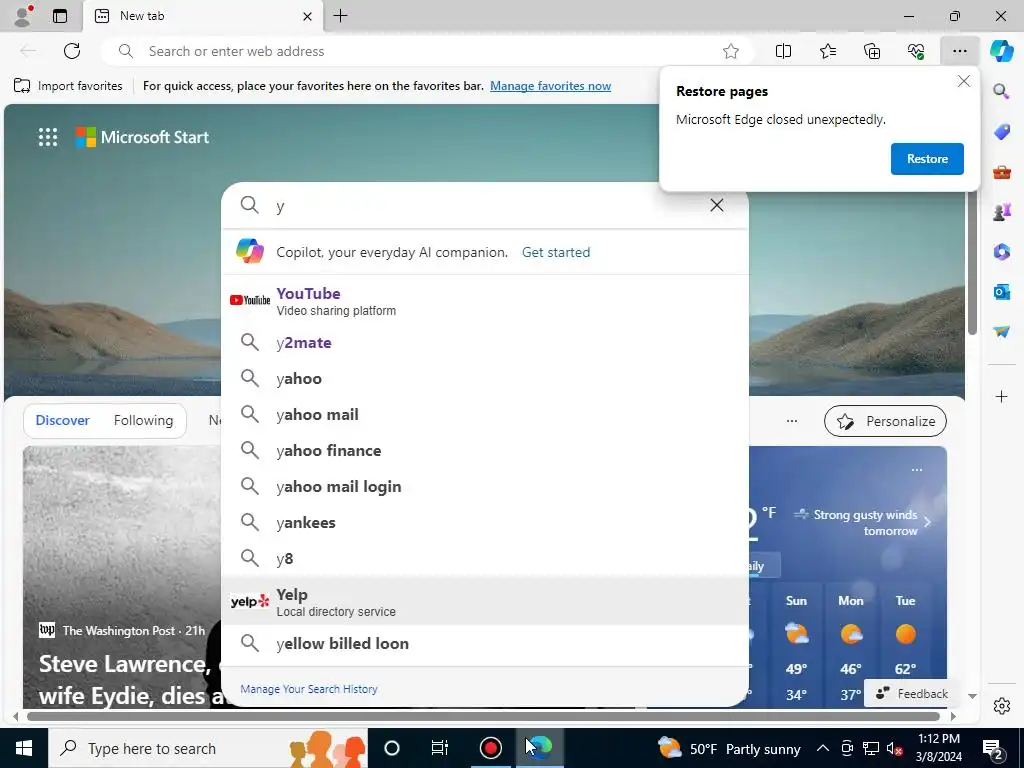Select the yahoo mail login suggestion

pos(485,487)
